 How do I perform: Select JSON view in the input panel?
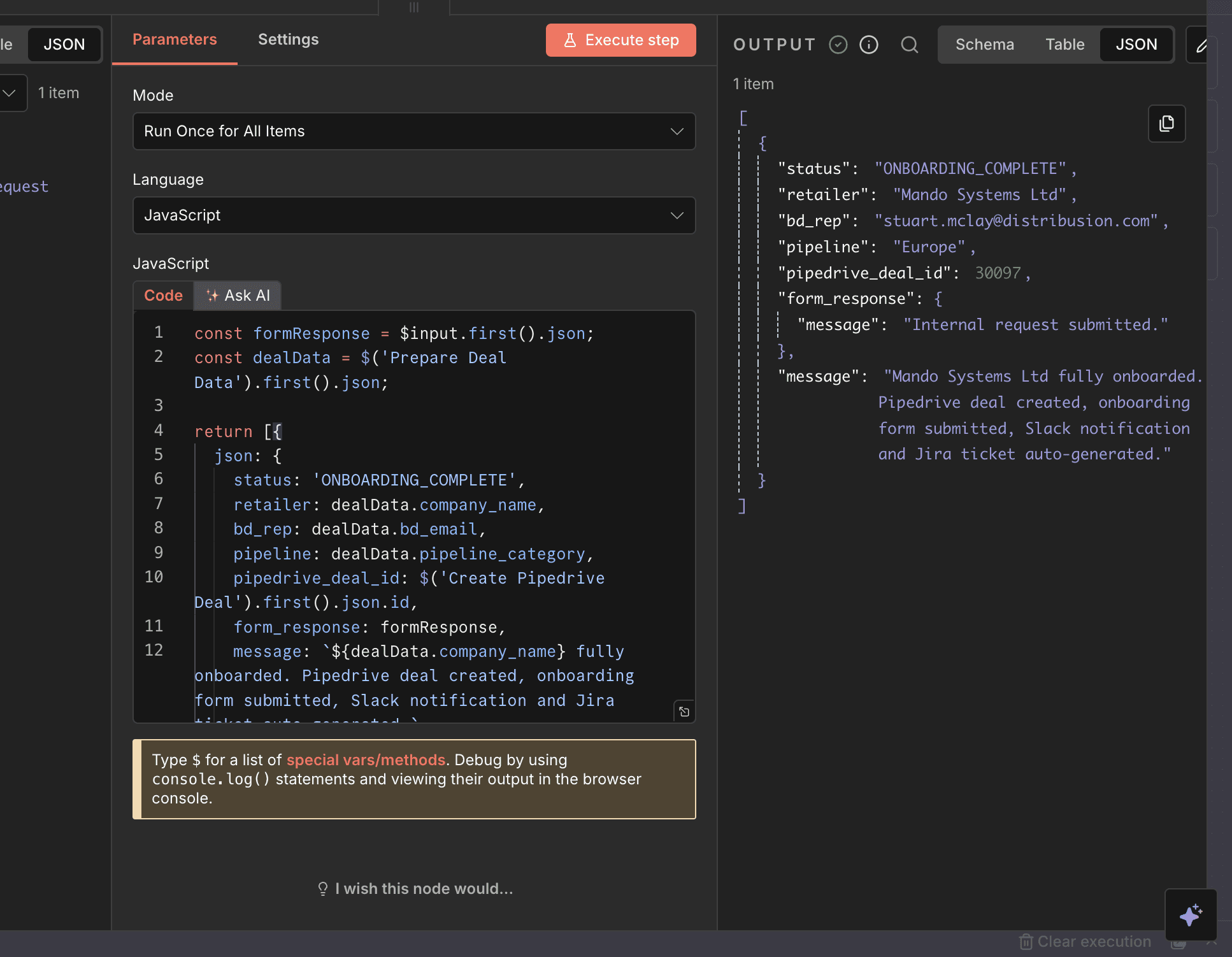click(x=64, y=45)
